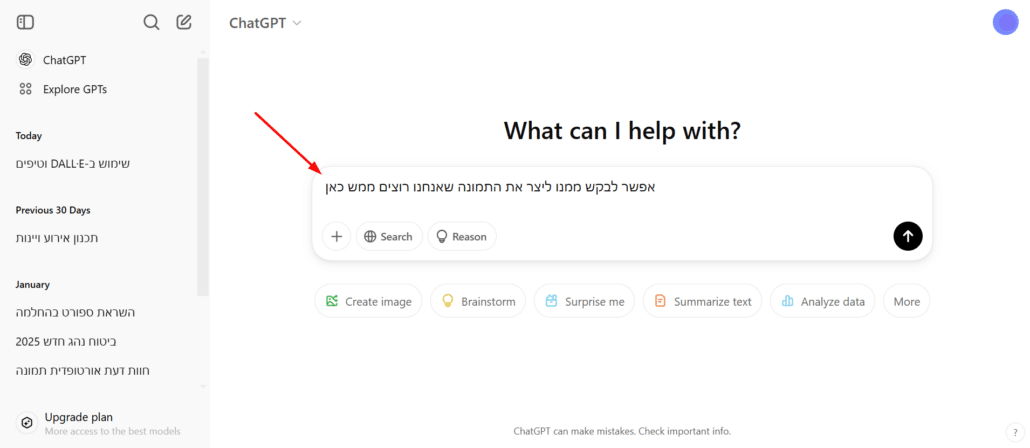The width and height of the screenshot is (1030, 448).
Task: Select the Create image suggestion
Action: pos(369,302)
